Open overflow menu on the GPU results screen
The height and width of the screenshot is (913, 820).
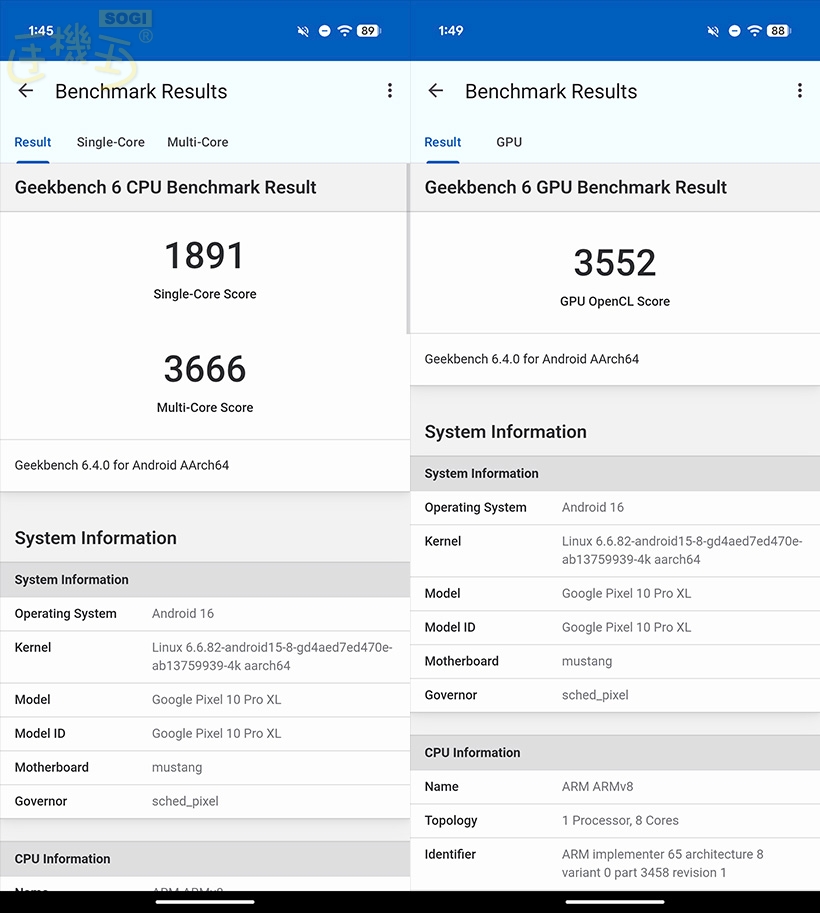(800, 91)
